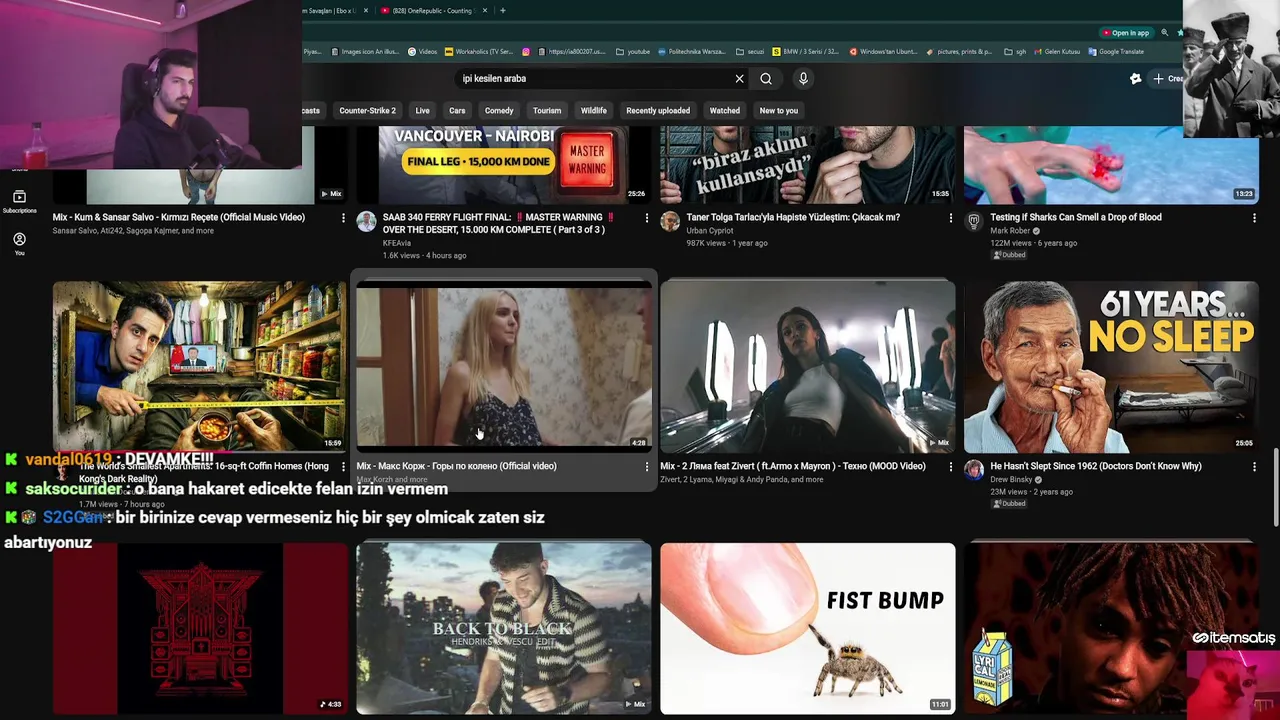Click the browser zoom magnifier icon in address bar

tap(1164, 33)
